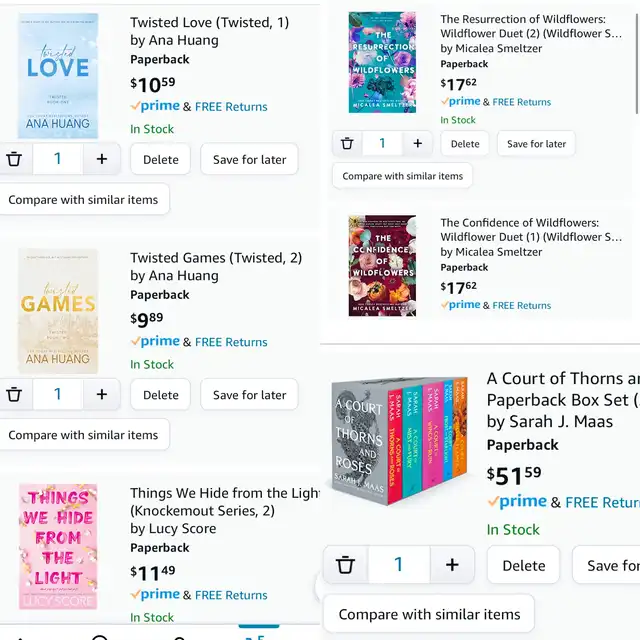The image size is (640, 640).
Task: Compare Resurrection of Wildflowers with similar items
Action: click(x=402, y=176)
